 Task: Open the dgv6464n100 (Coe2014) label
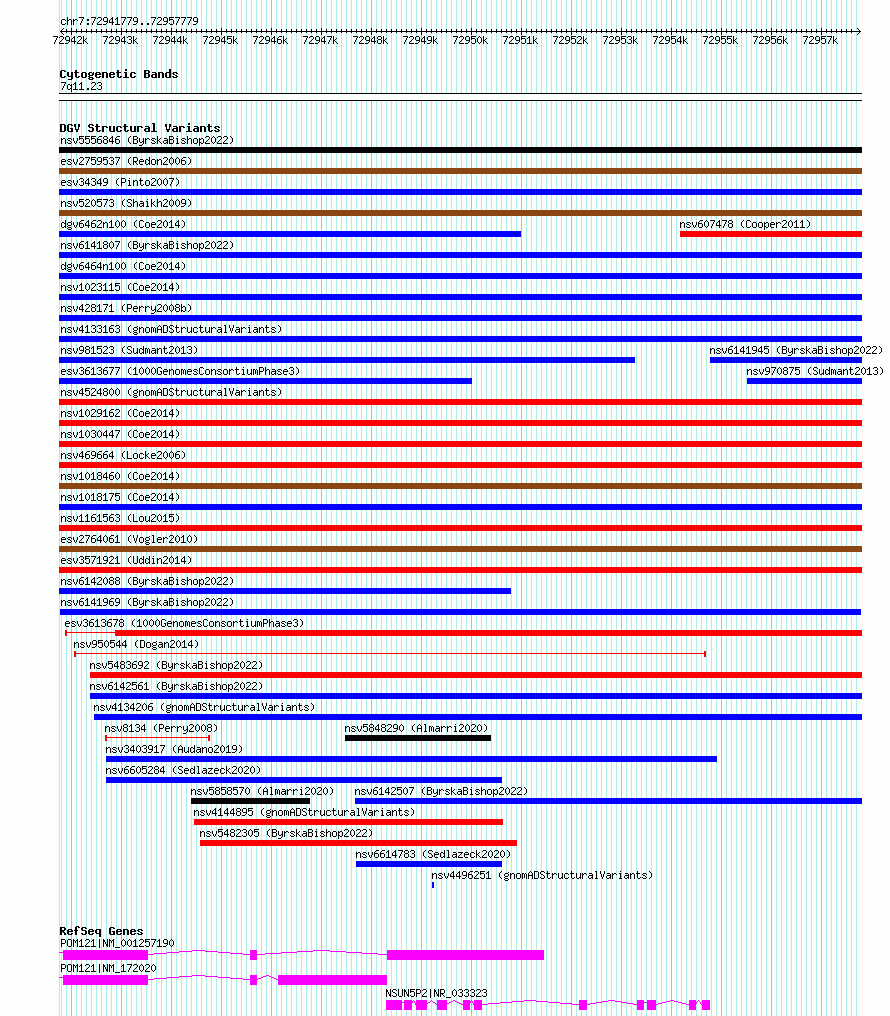[123, 266]
